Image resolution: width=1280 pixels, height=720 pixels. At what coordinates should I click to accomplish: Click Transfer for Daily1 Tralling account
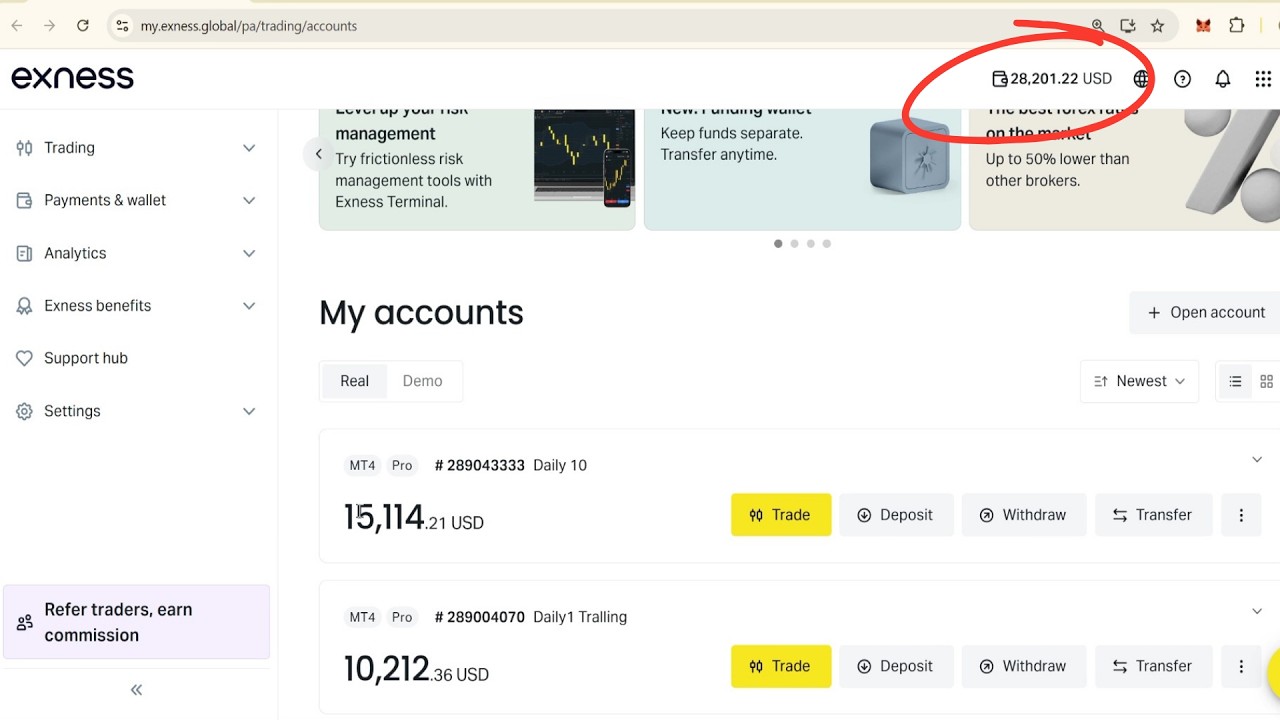(x=1153, y=666)
